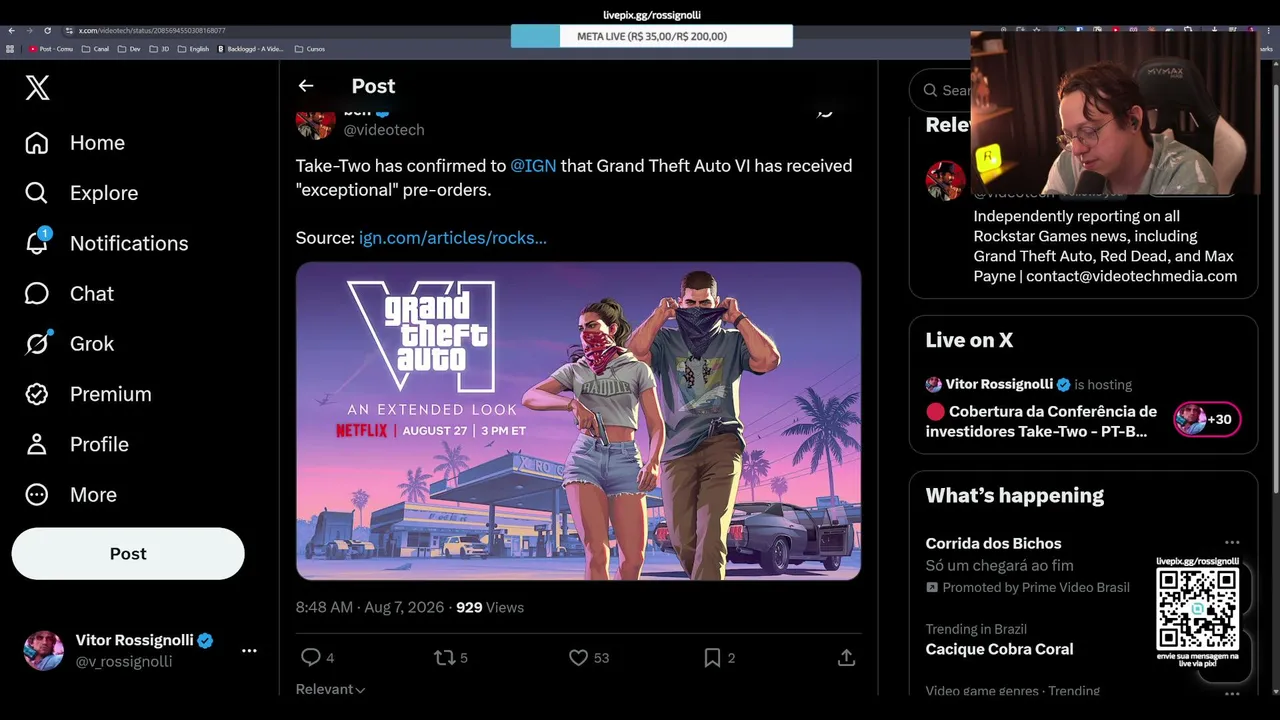Click the browser back arrow
Screen dimensions: 1280x720
pyautogui.click(x=11, y=31)
